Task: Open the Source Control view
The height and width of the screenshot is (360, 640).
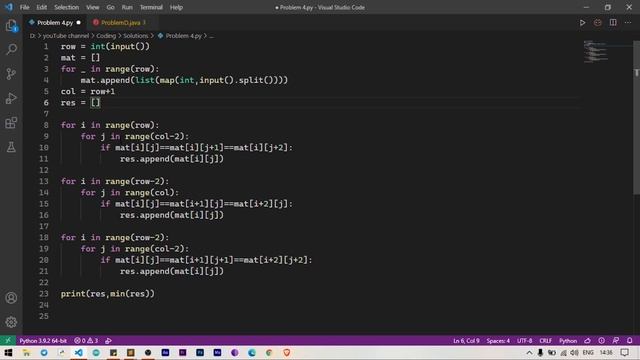Action: point(11,74)
